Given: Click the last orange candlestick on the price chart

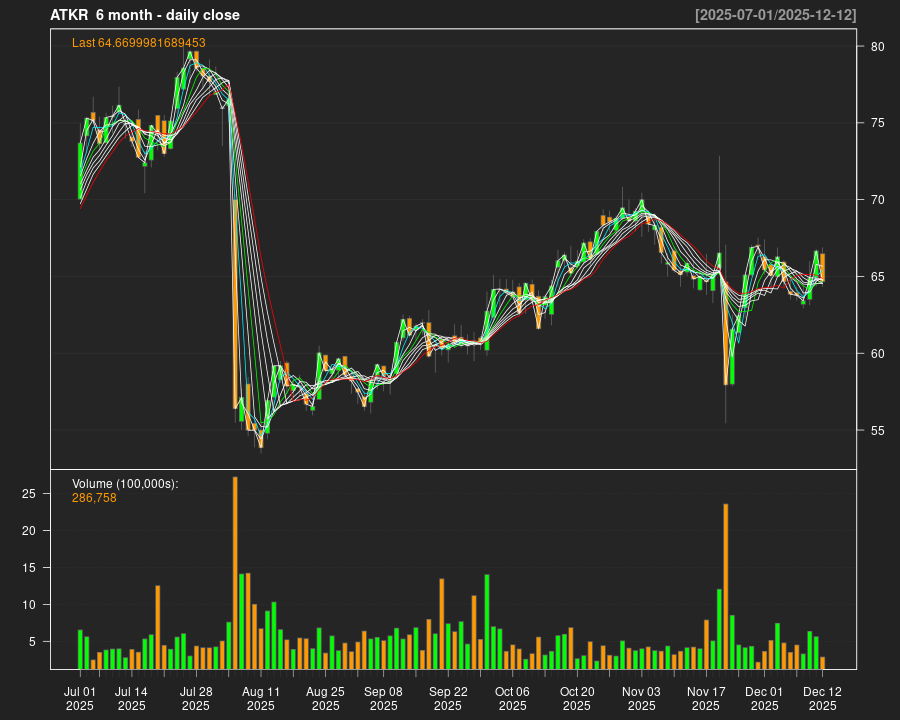Looking at the screenshot, I should pyautogui.click(x=822, y=267).
